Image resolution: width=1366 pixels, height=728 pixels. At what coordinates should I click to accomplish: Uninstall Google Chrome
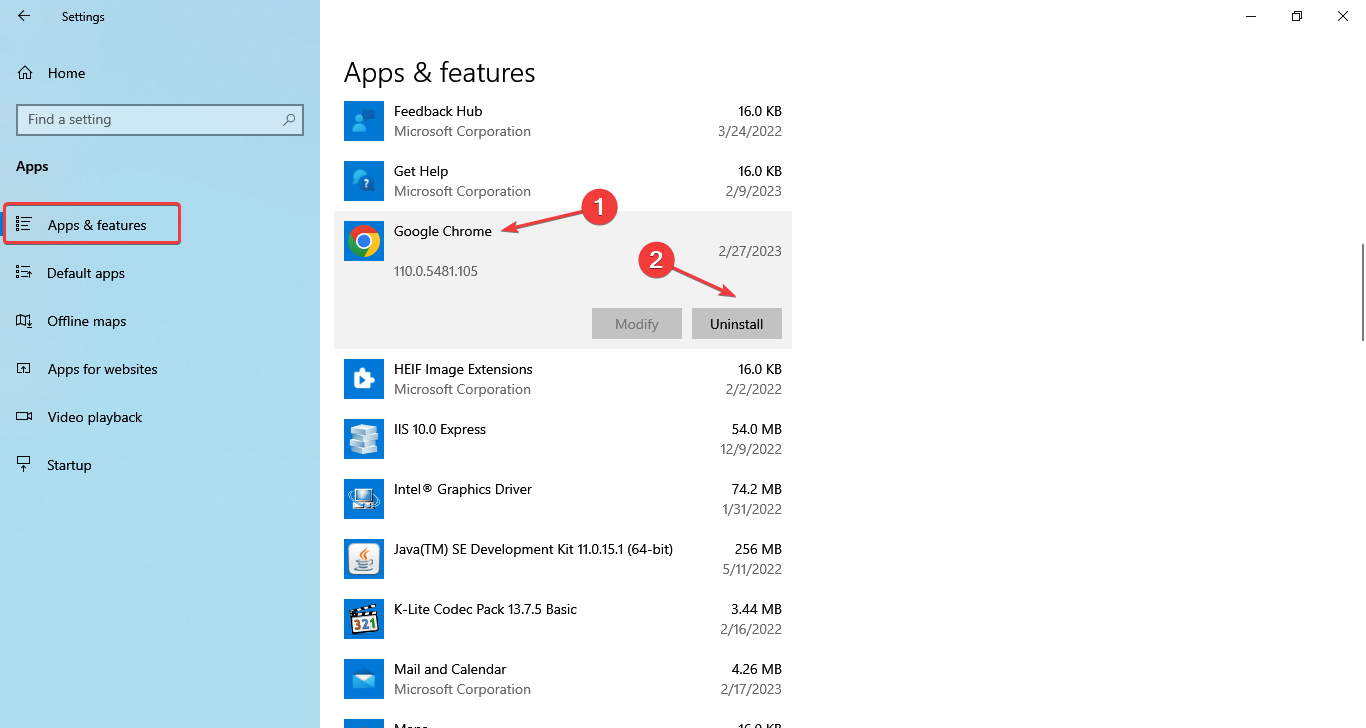click(736, 324)
